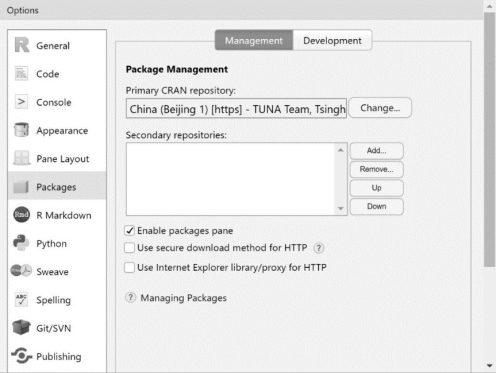Image resolution: width=496 pixels, height=373 pixels.
Task: Open Console settings via prompt icon
Action: tap(21, 102)
